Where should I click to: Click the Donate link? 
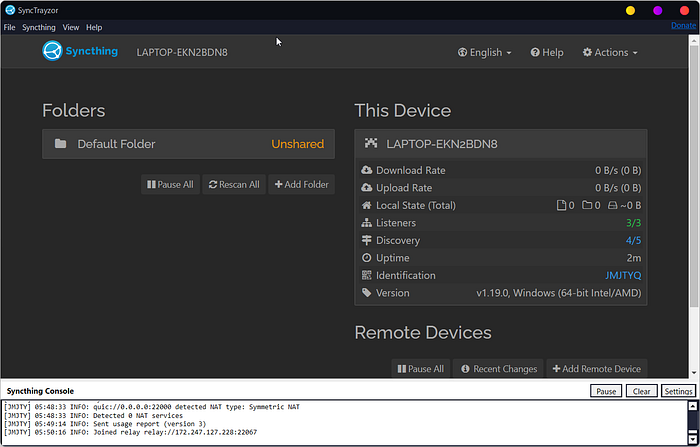pos(683,25)
